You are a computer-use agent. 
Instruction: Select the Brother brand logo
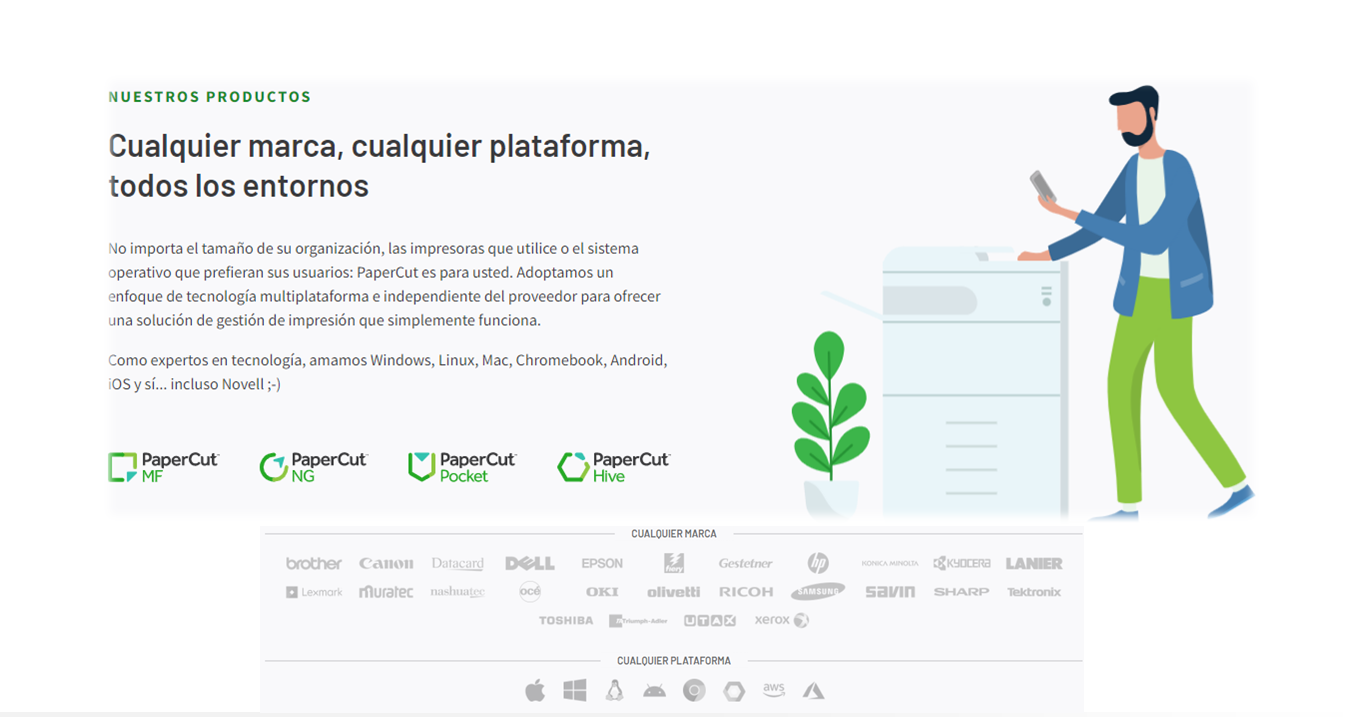[313, 563]
